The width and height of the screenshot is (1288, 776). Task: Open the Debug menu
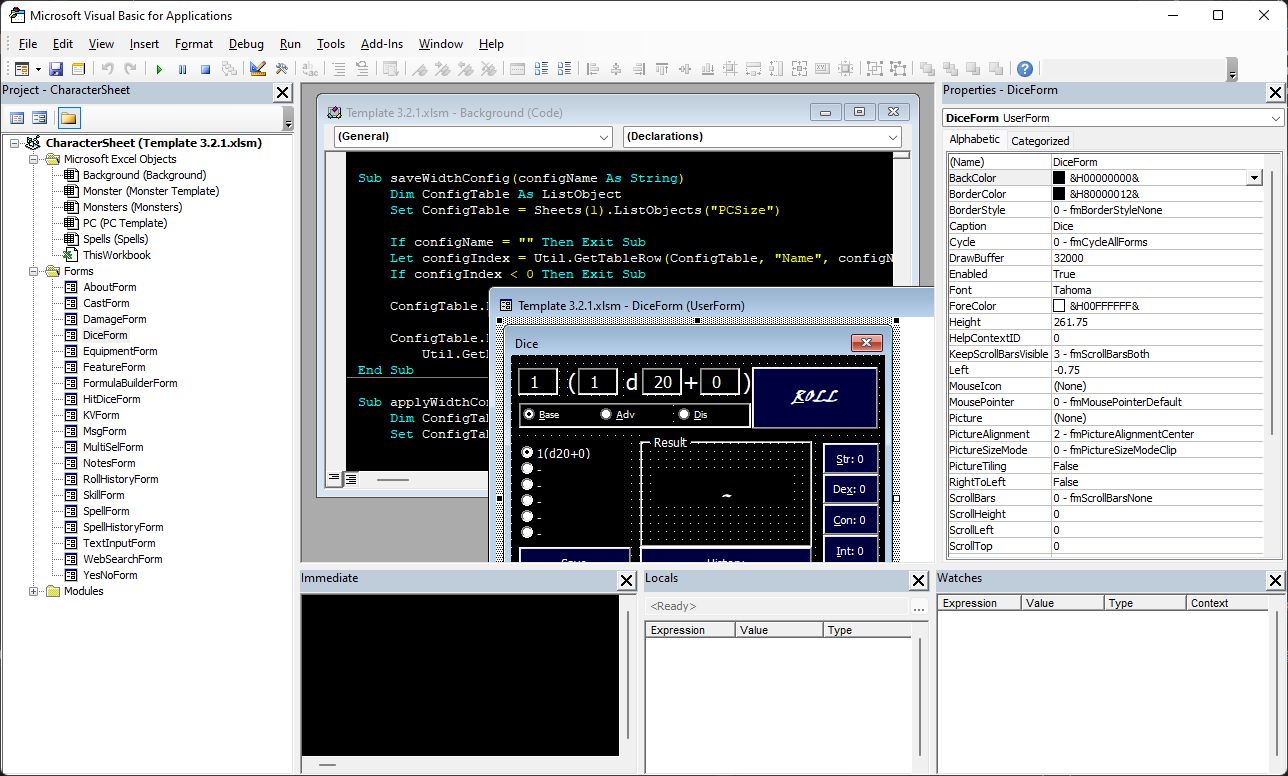click(246, 44)
